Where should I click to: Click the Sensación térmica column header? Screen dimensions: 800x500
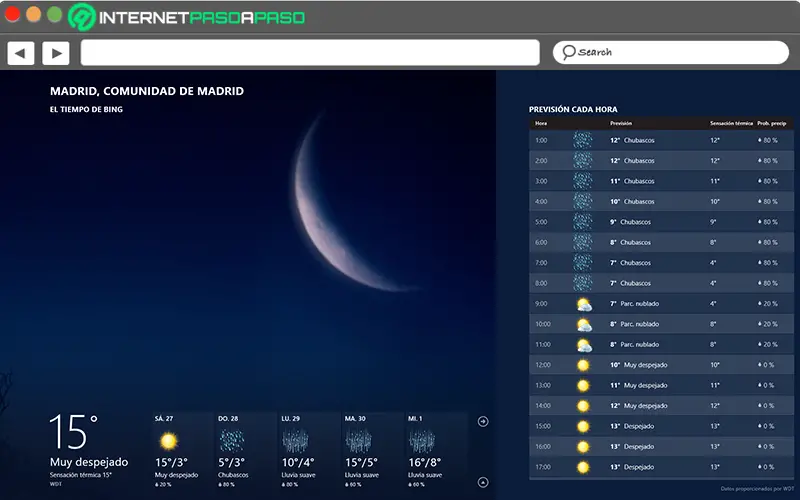coord(731,123)
